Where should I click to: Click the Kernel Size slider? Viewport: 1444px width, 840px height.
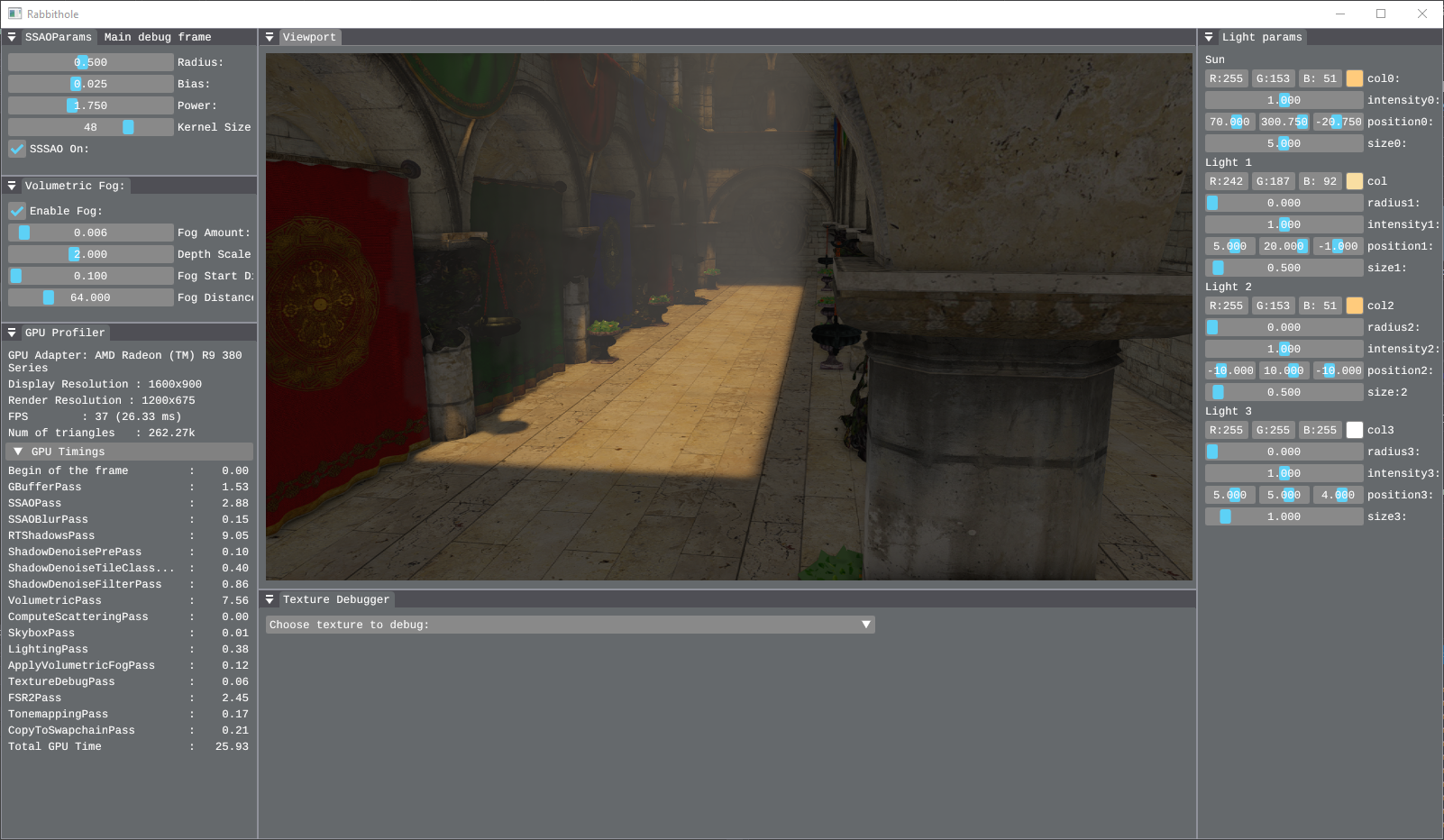point(90,127)
